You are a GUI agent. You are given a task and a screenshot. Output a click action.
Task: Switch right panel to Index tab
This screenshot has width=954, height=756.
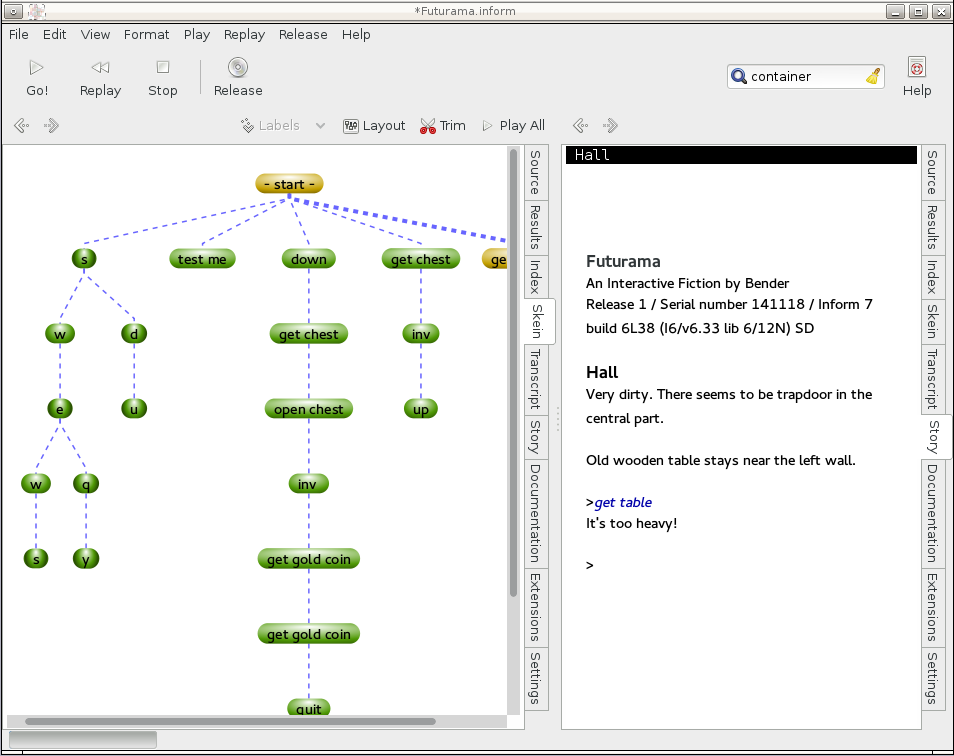point(933,277)
